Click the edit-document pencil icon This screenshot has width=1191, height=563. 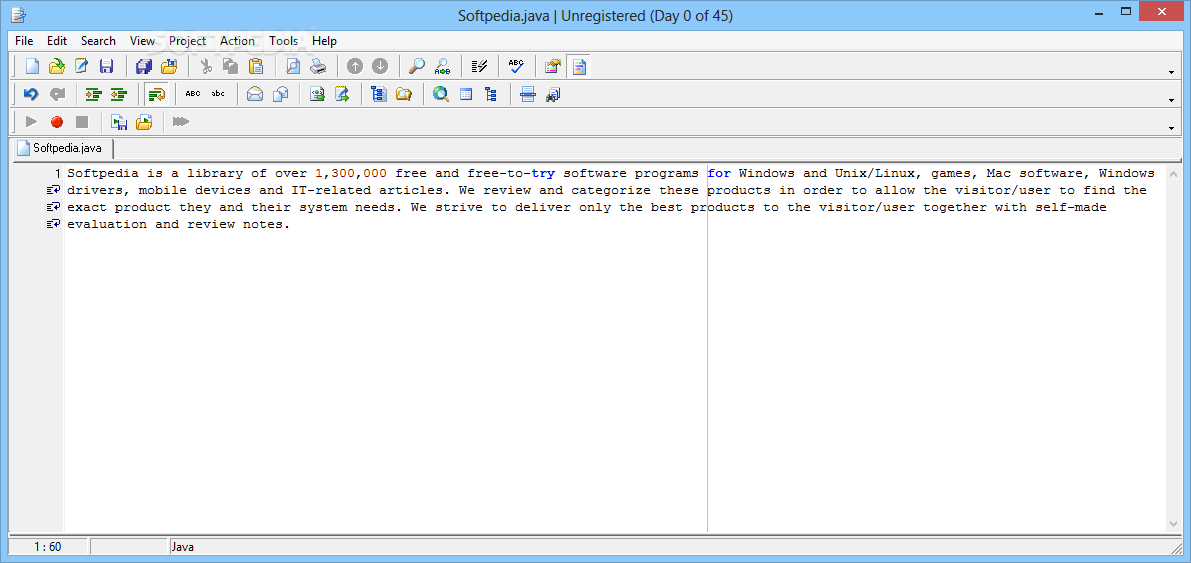click(81, 67)
